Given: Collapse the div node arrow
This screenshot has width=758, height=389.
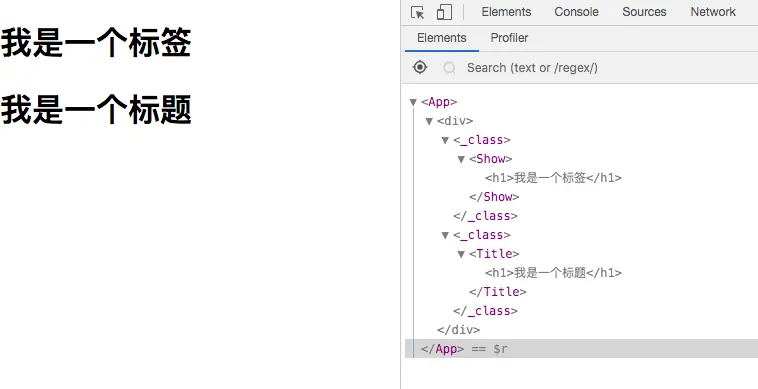Looking at the screenshot, I should (429, 121).
